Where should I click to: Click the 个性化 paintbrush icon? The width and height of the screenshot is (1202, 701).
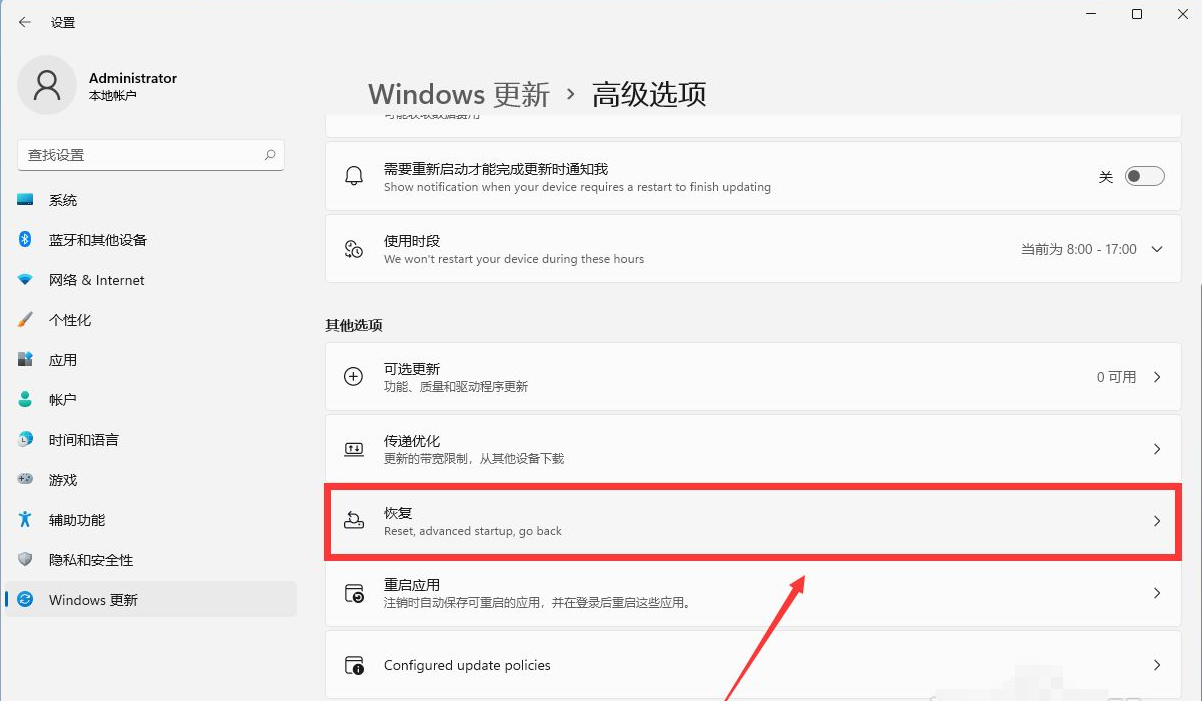[x=26, y=320]
